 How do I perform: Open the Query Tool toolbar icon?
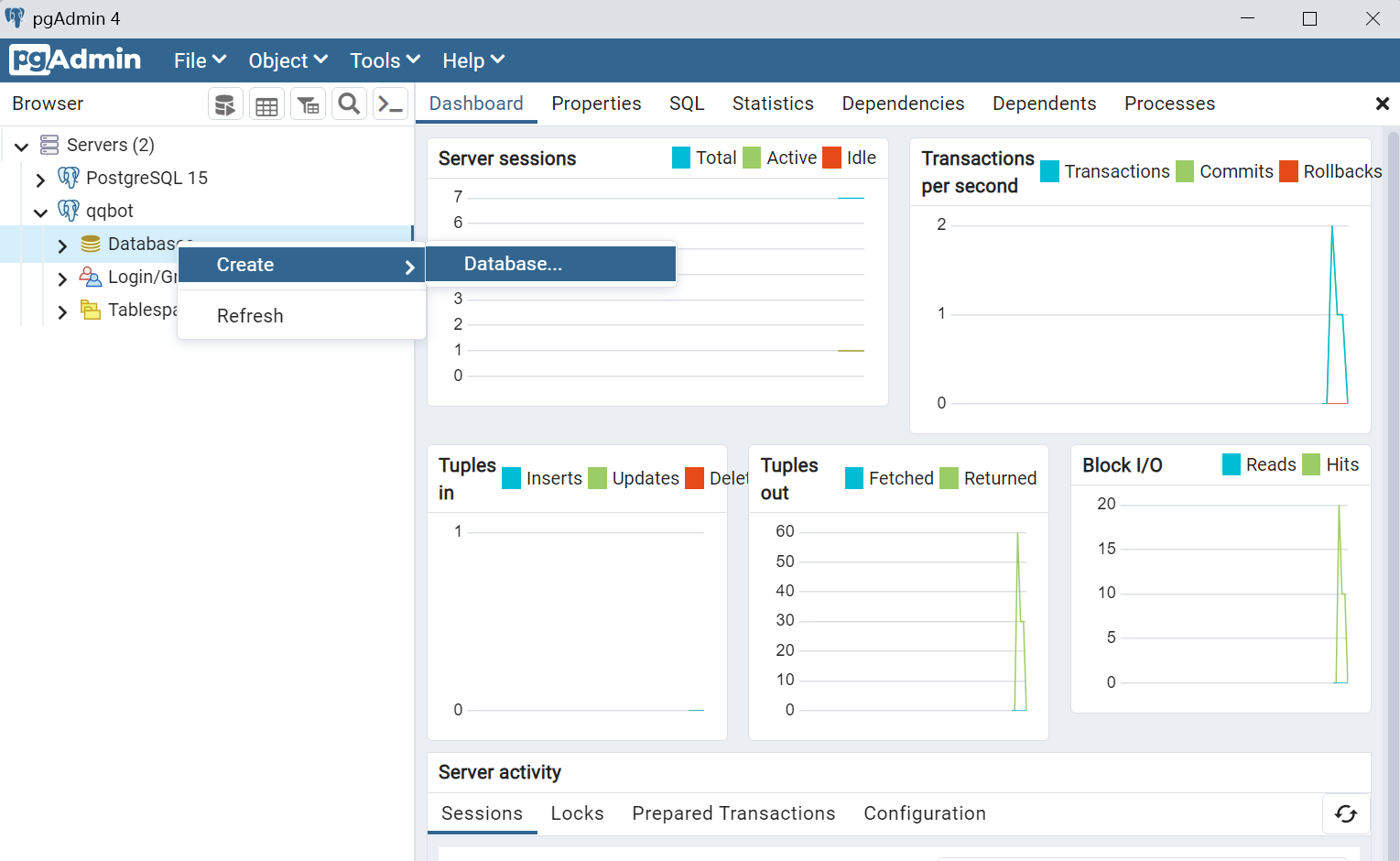pos(225,104)
